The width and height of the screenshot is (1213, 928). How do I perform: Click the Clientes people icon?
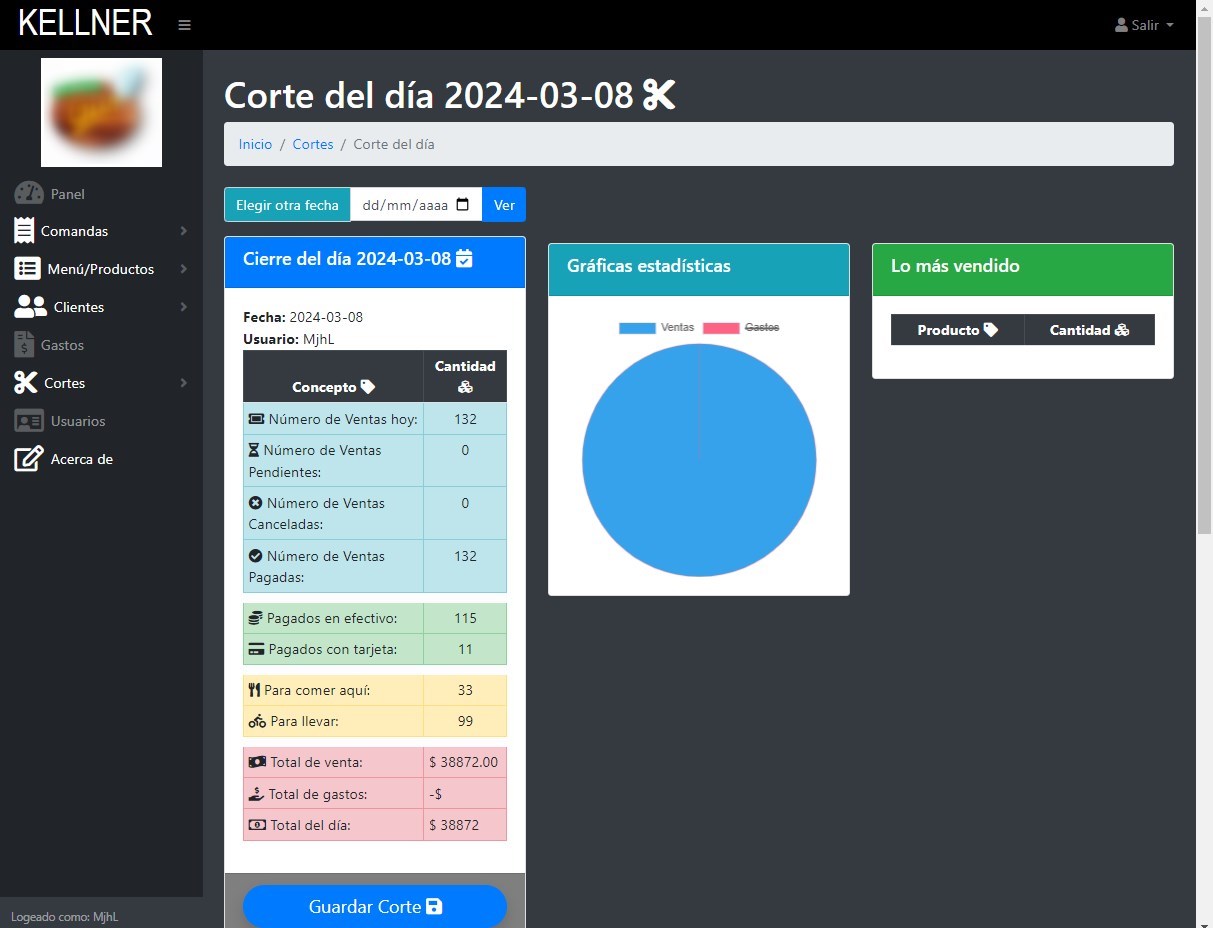[x=30, y=307]
